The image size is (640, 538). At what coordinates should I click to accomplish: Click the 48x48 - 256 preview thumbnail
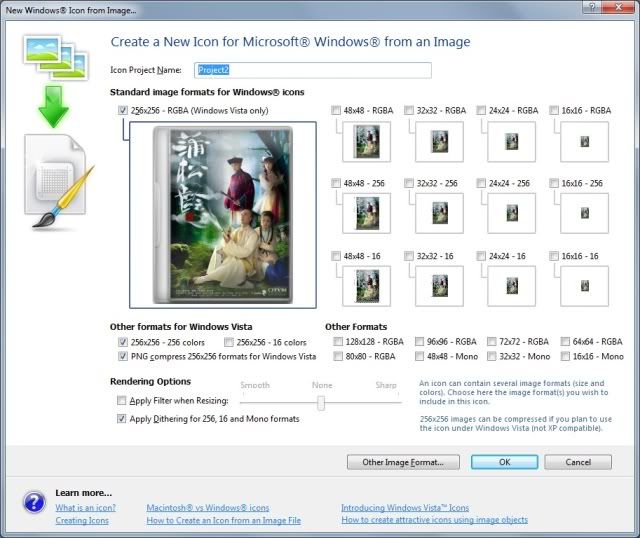[367, 213]
